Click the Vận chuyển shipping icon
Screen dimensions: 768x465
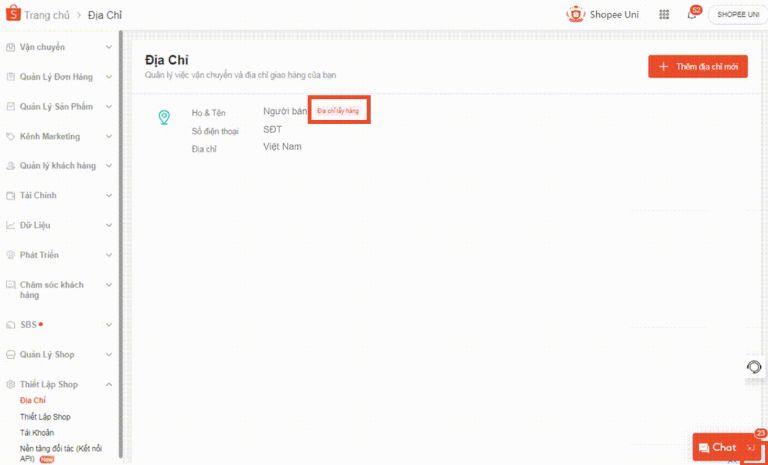pyautogui.click(x=10, y=48)
